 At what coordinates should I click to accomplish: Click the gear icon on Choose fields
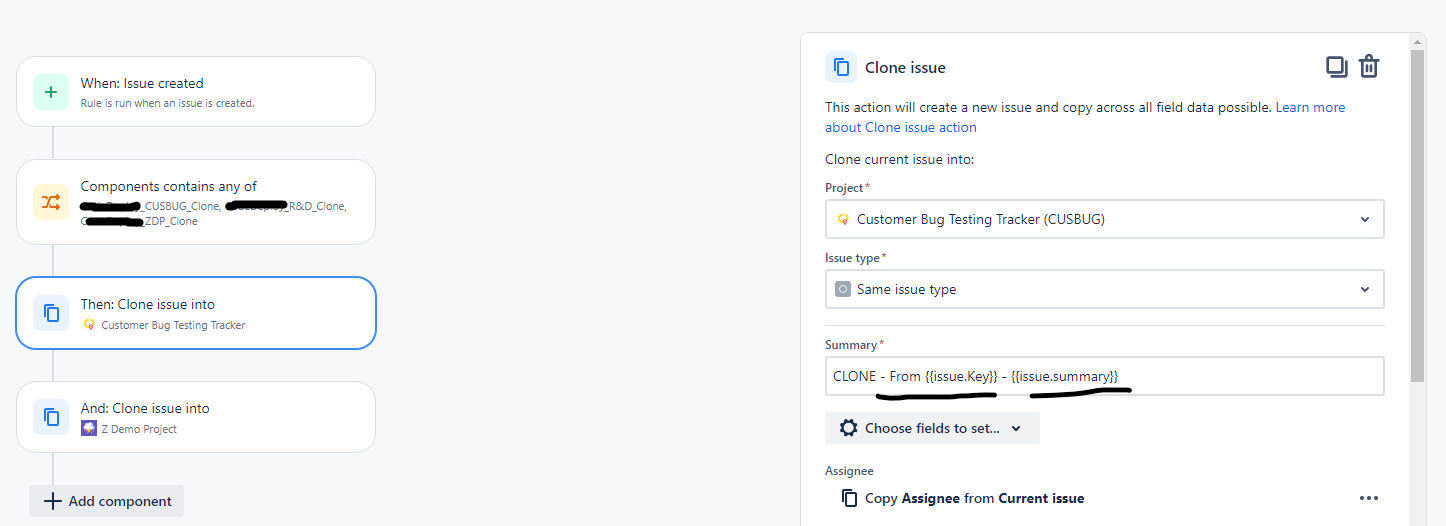[849, 428]
